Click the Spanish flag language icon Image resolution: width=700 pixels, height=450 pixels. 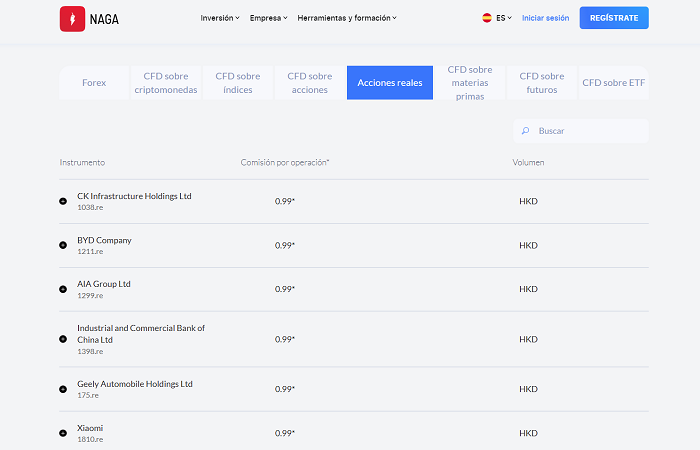click(x=487, y=18)
